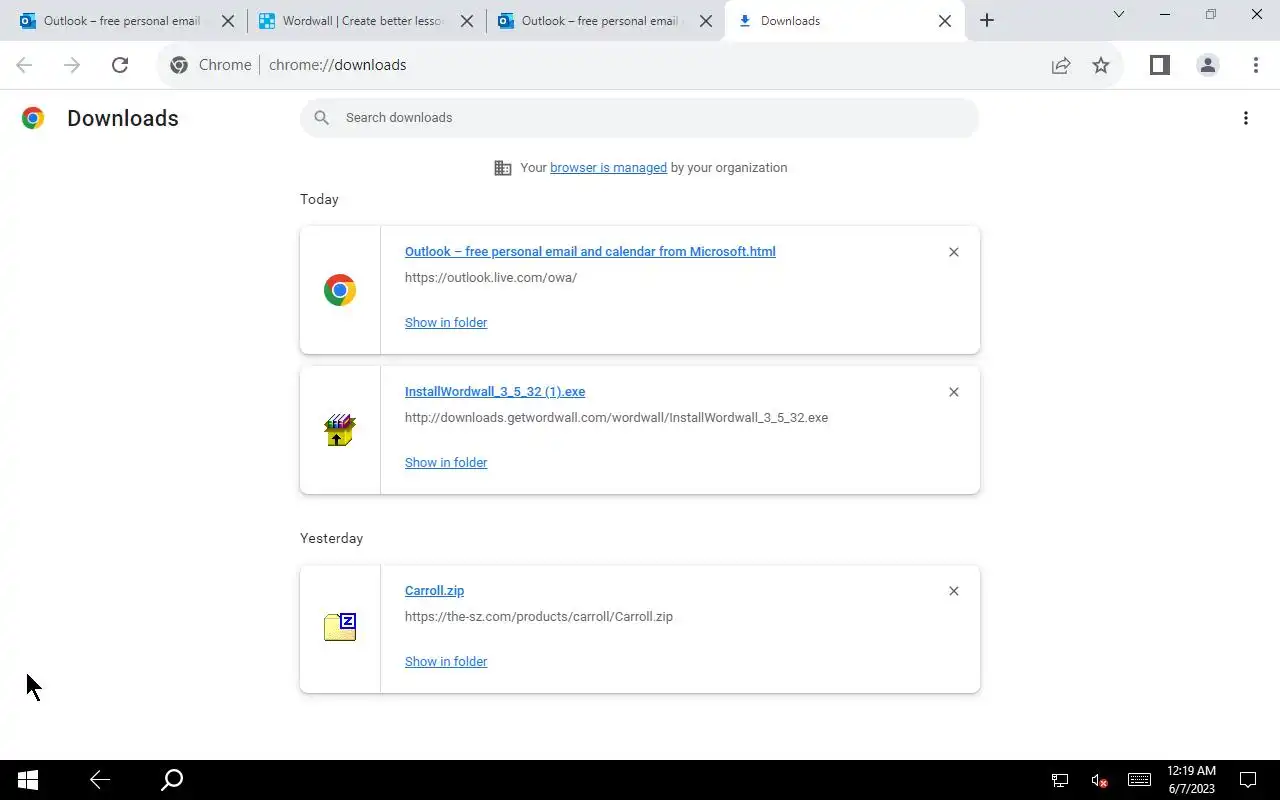The width and height of the screenshot is (1280, 800).
Task: Open a new tab with plus button
Action: click(x=987, y=21)
